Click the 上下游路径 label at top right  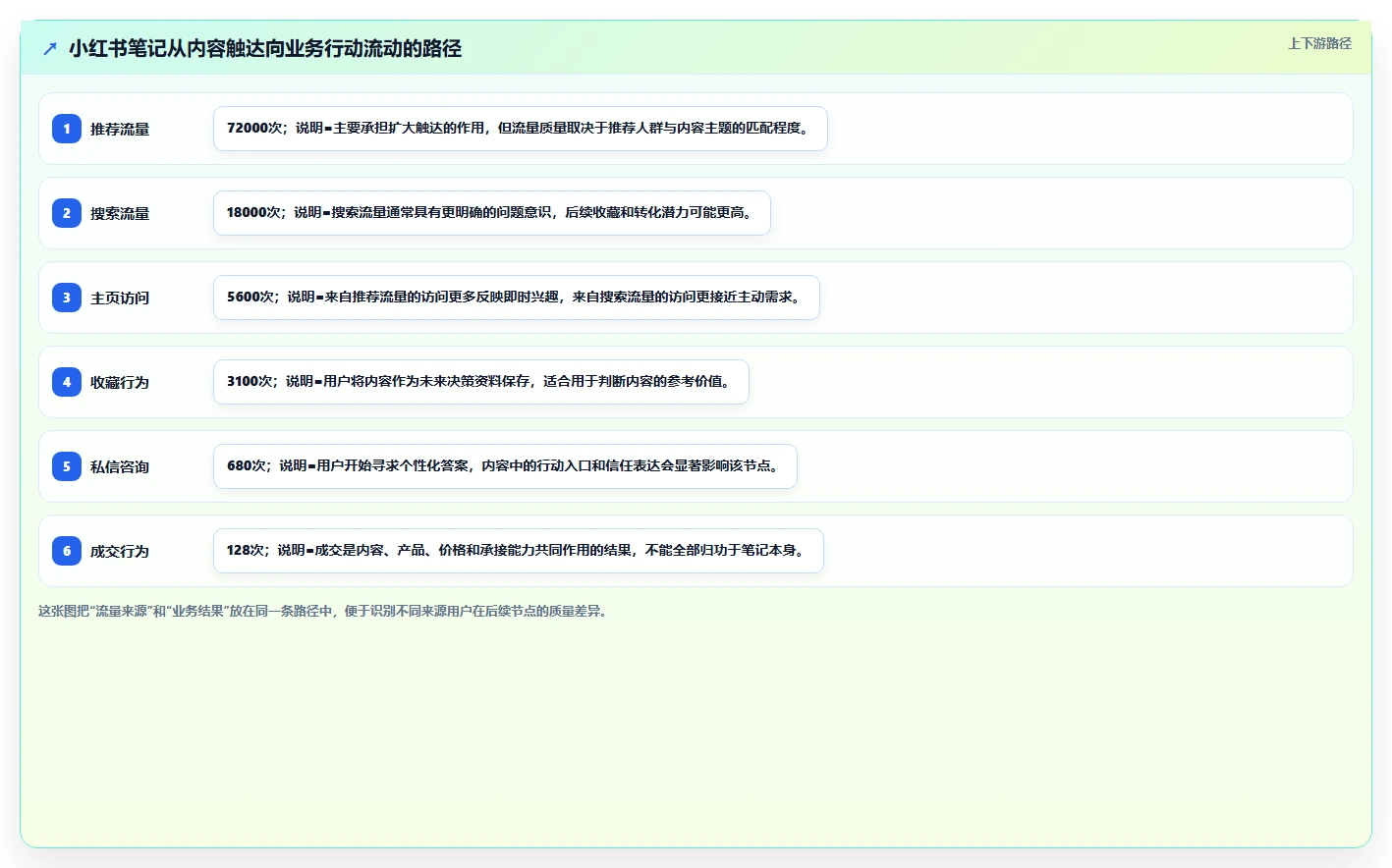click(x=1319, y=43)
